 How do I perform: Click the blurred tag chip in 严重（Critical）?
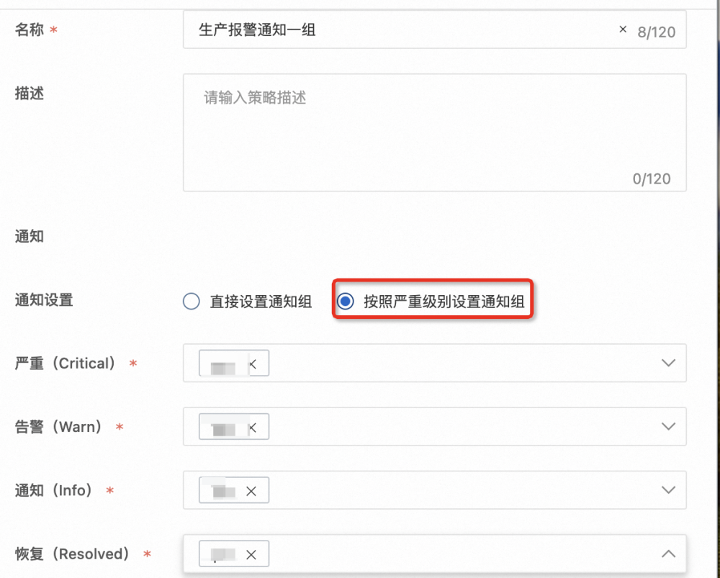click(x=224, y=365)
